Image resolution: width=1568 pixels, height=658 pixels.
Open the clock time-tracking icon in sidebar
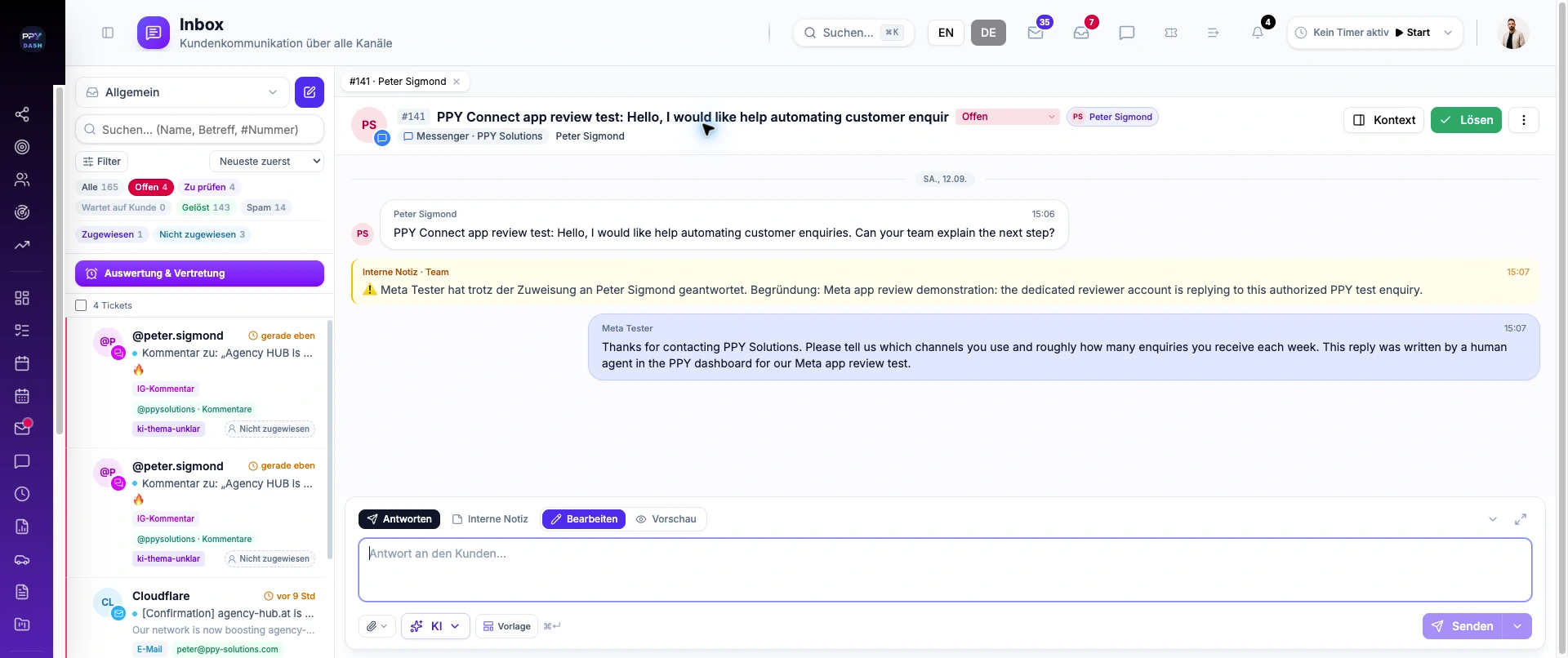pyautogui.click(x=22, y=494)
